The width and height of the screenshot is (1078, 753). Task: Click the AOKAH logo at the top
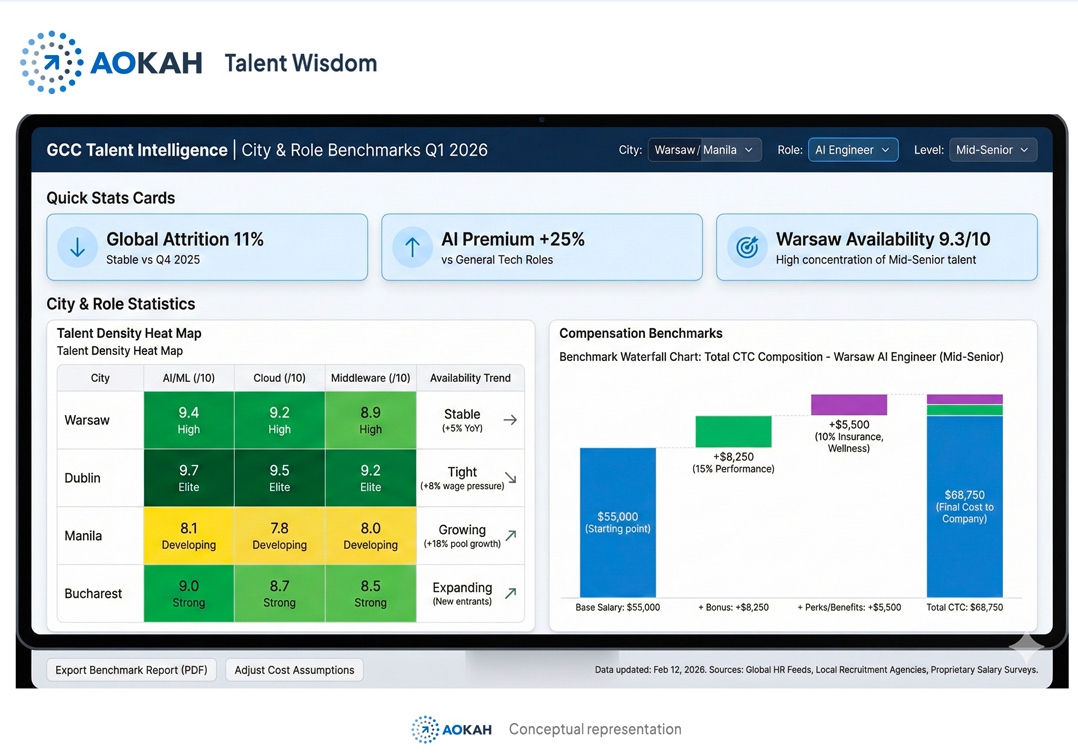[111, 63]
